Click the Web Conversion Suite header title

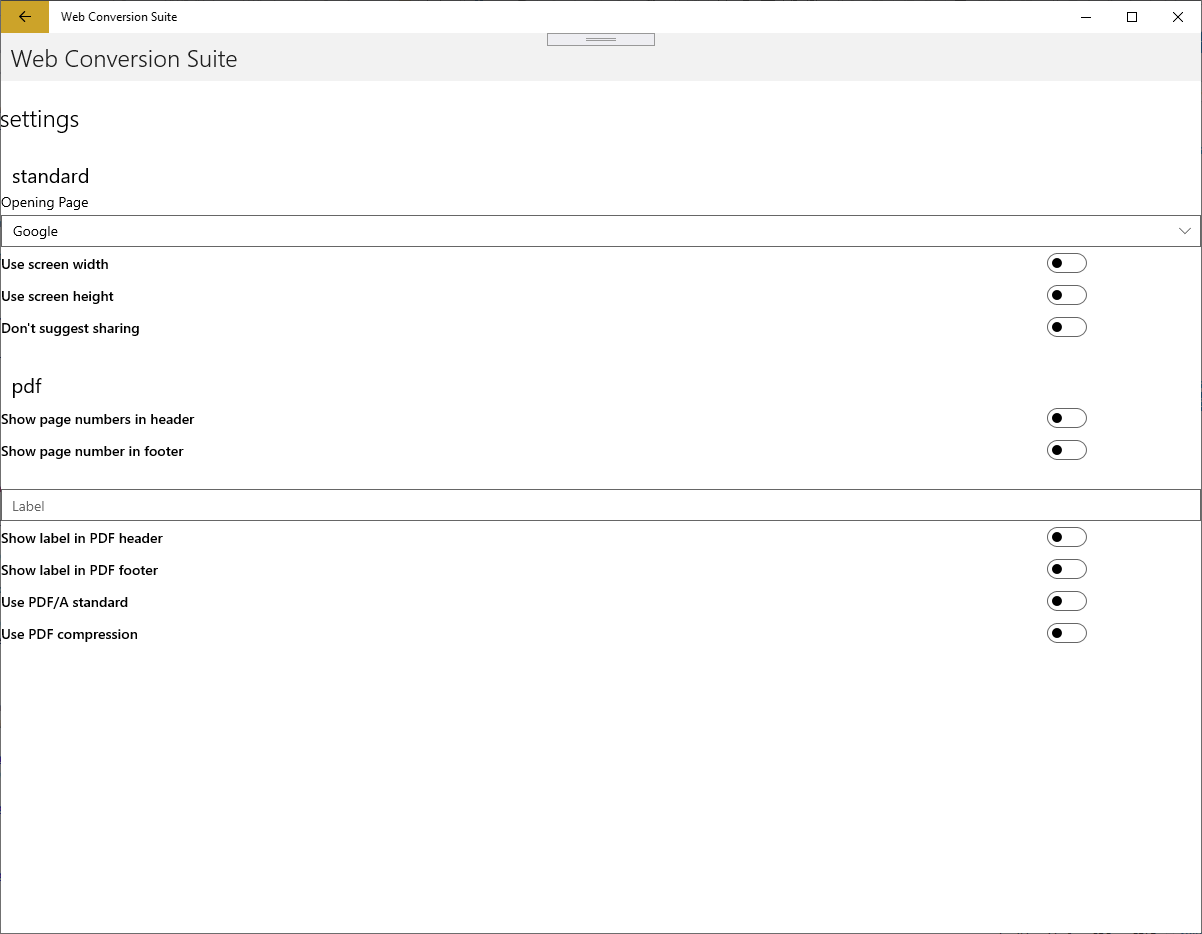click(124, 59)
